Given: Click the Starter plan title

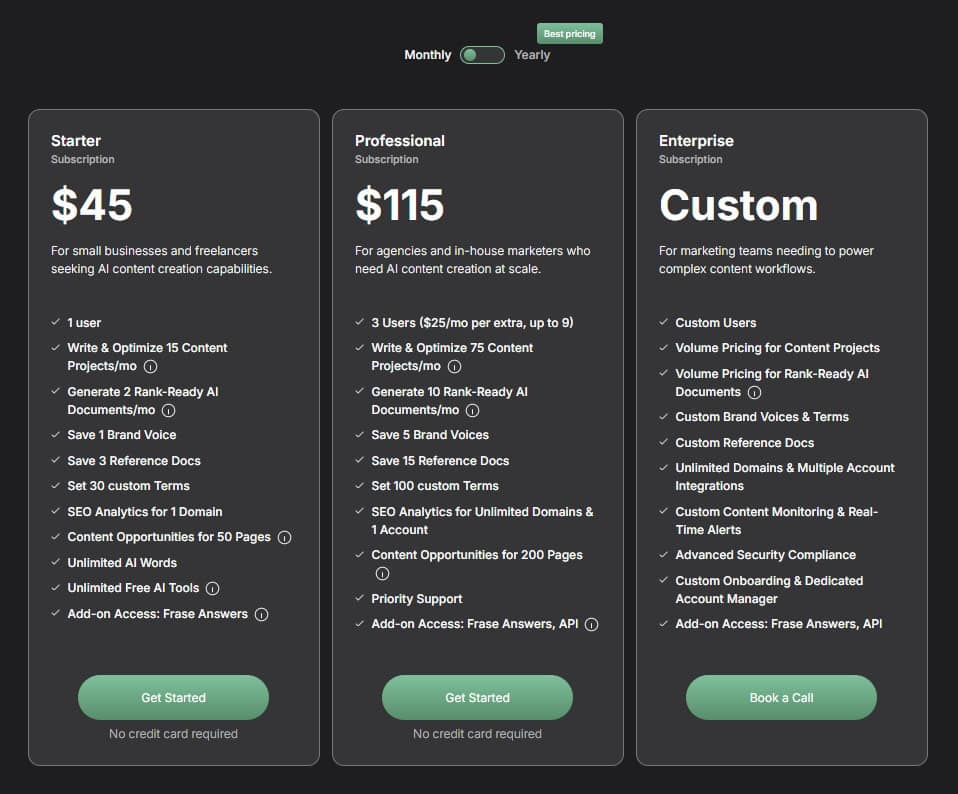Looking at the screenshot, I should [x=76, y=141].
